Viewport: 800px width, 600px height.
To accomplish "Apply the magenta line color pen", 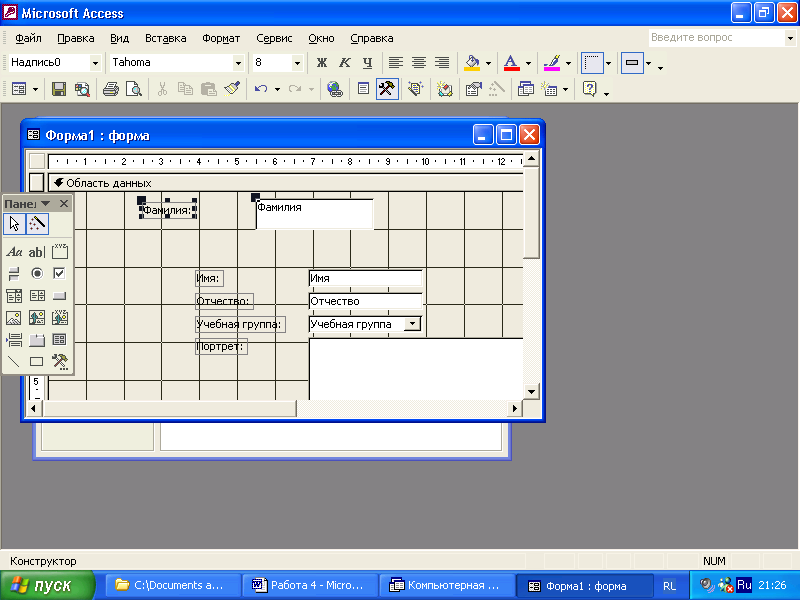I will click(552, 63).
